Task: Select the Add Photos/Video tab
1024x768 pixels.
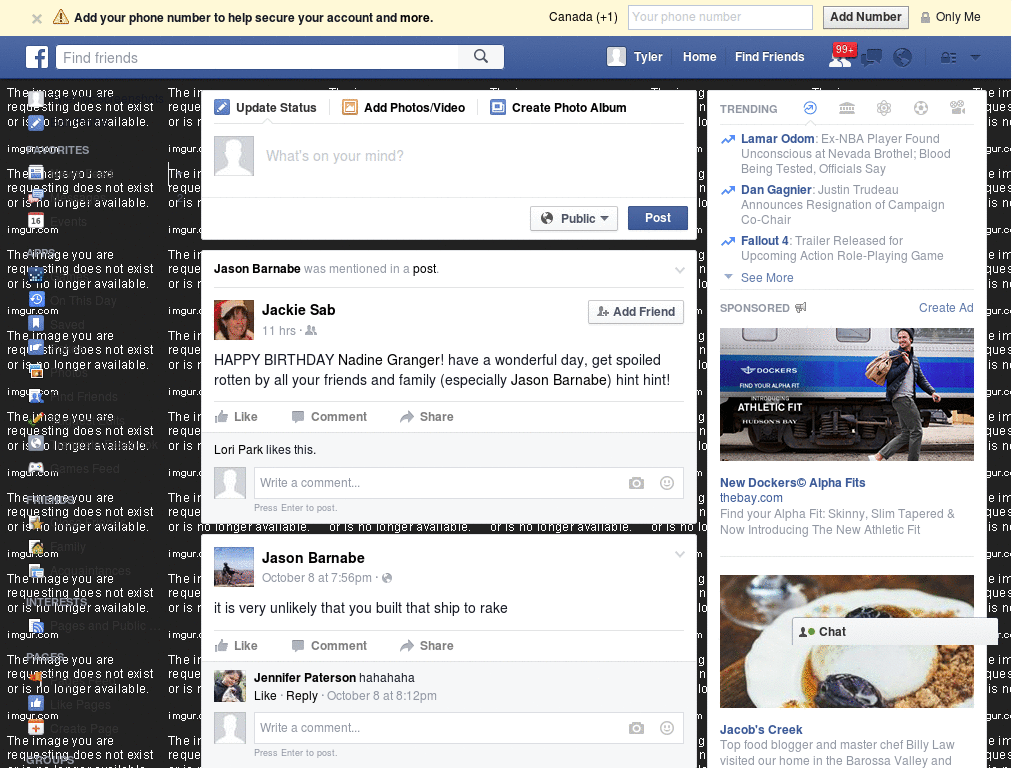Action: point(404,108)
